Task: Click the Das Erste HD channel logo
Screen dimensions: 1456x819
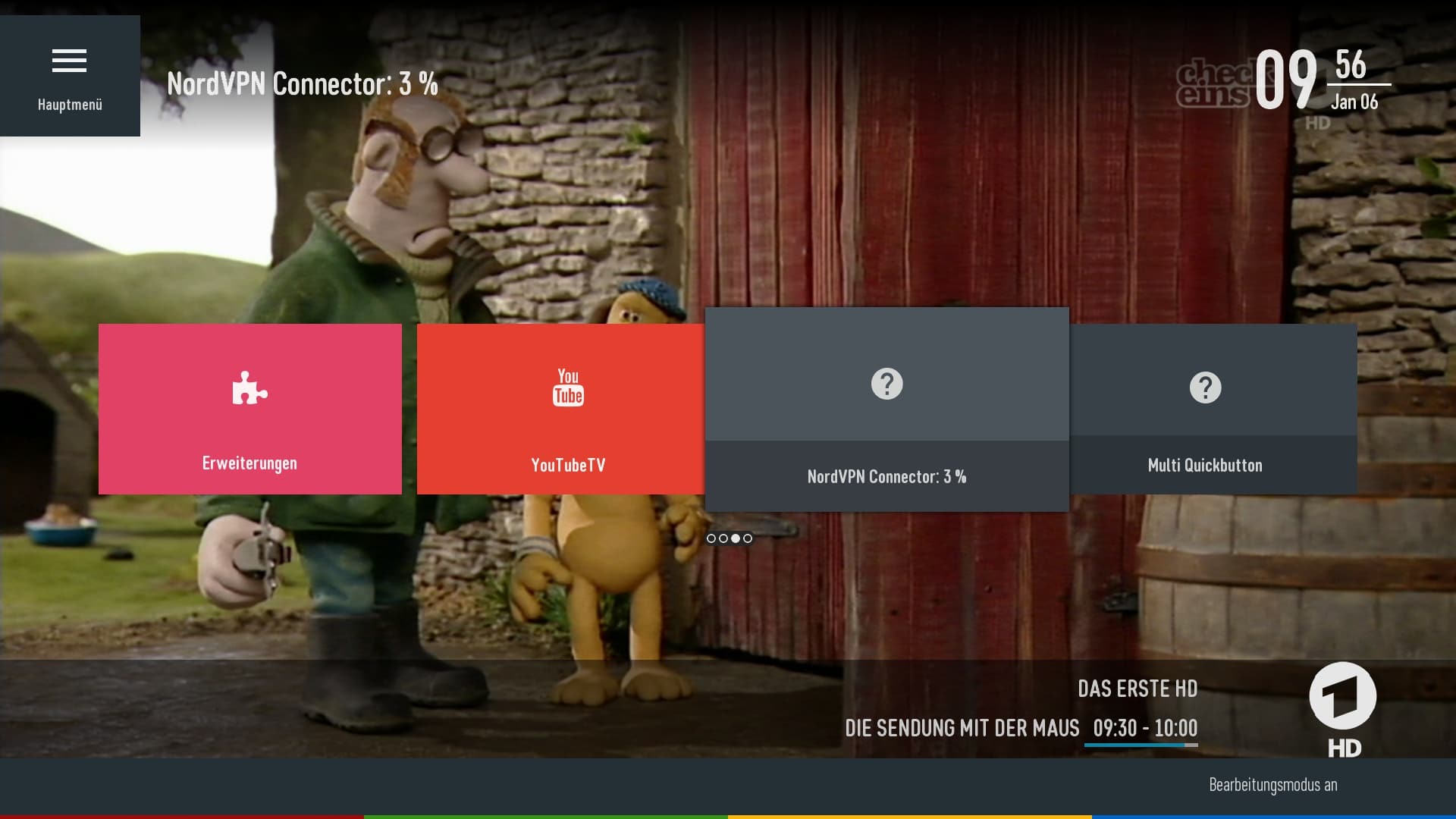Action: pos(1343,710)
